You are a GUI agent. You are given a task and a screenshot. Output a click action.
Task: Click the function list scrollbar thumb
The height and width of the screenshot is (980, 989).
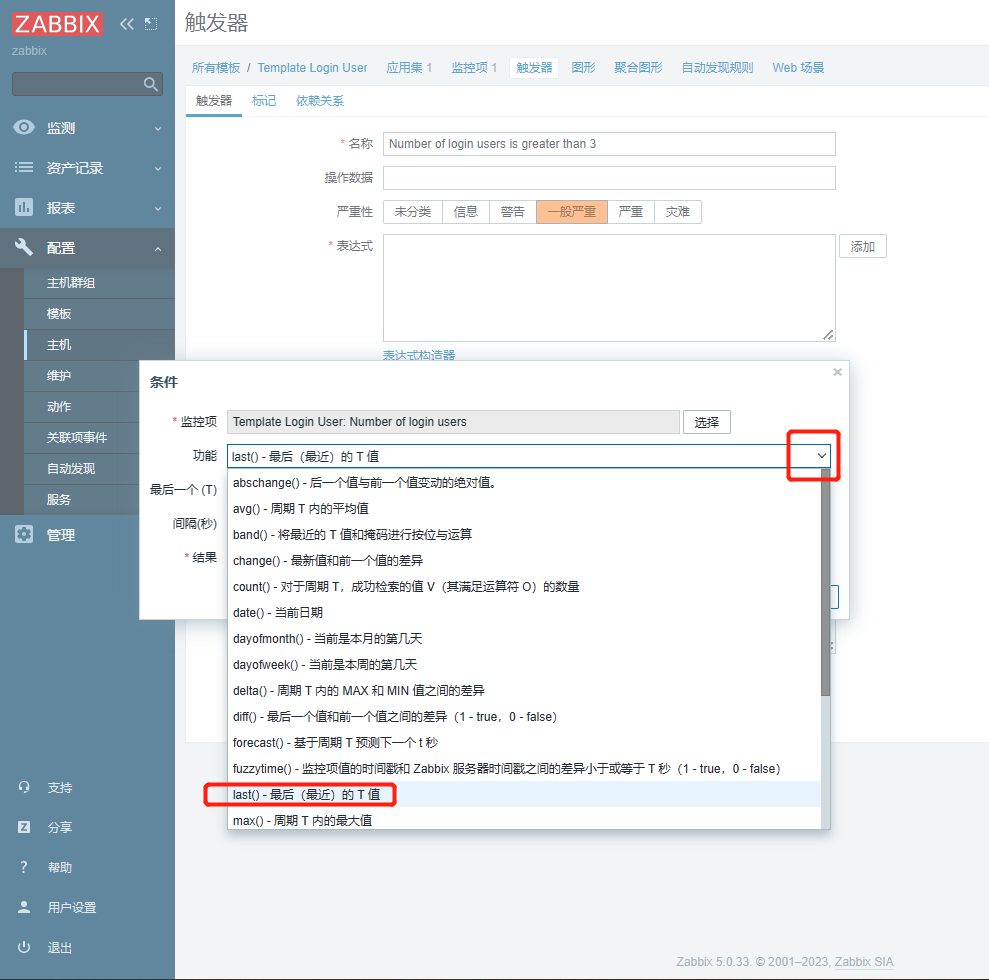click(x=825, y=583)
